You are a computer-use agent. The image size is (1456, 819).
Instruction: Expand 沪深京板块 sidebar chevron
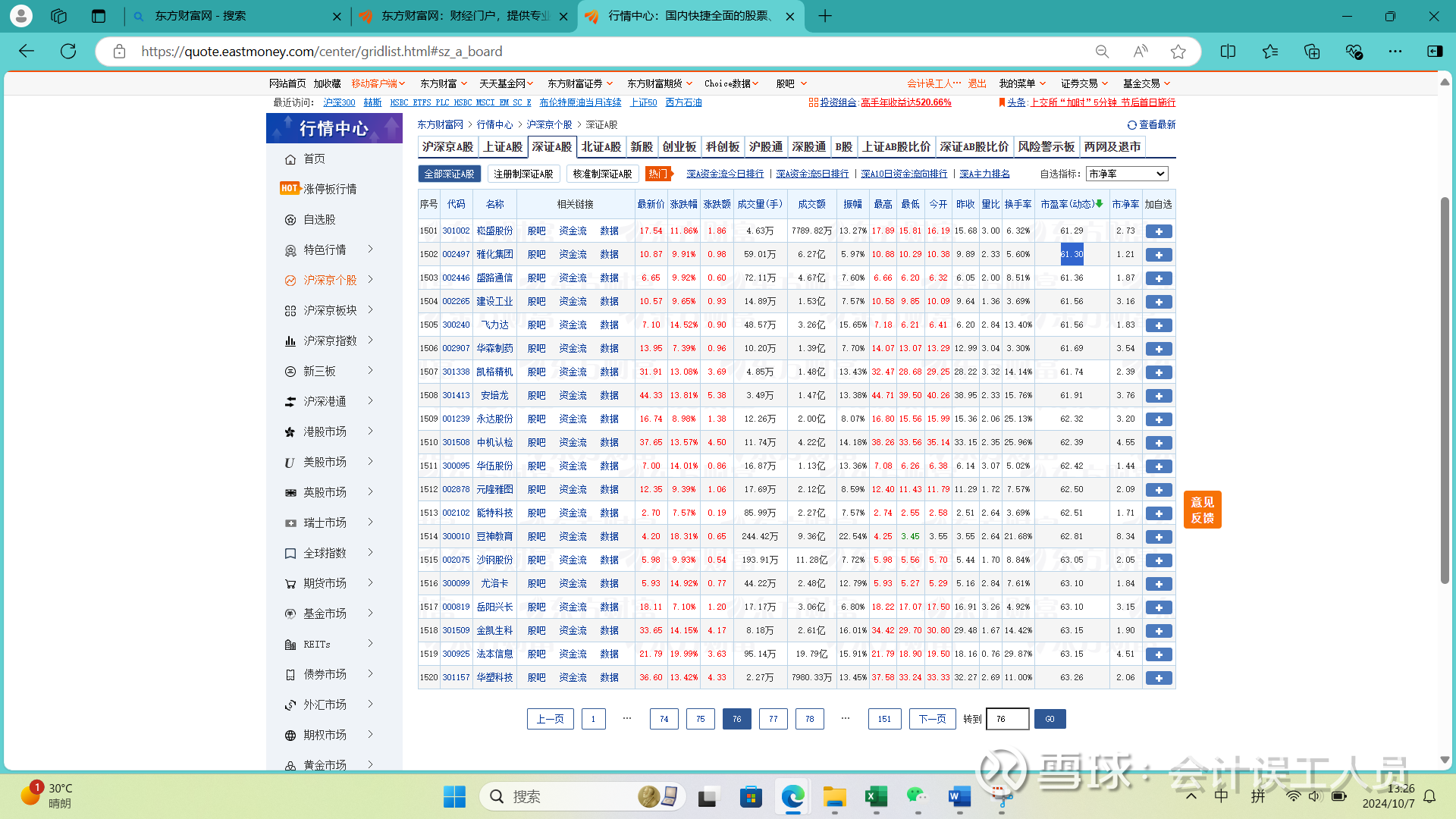click(x=371, y=309)
